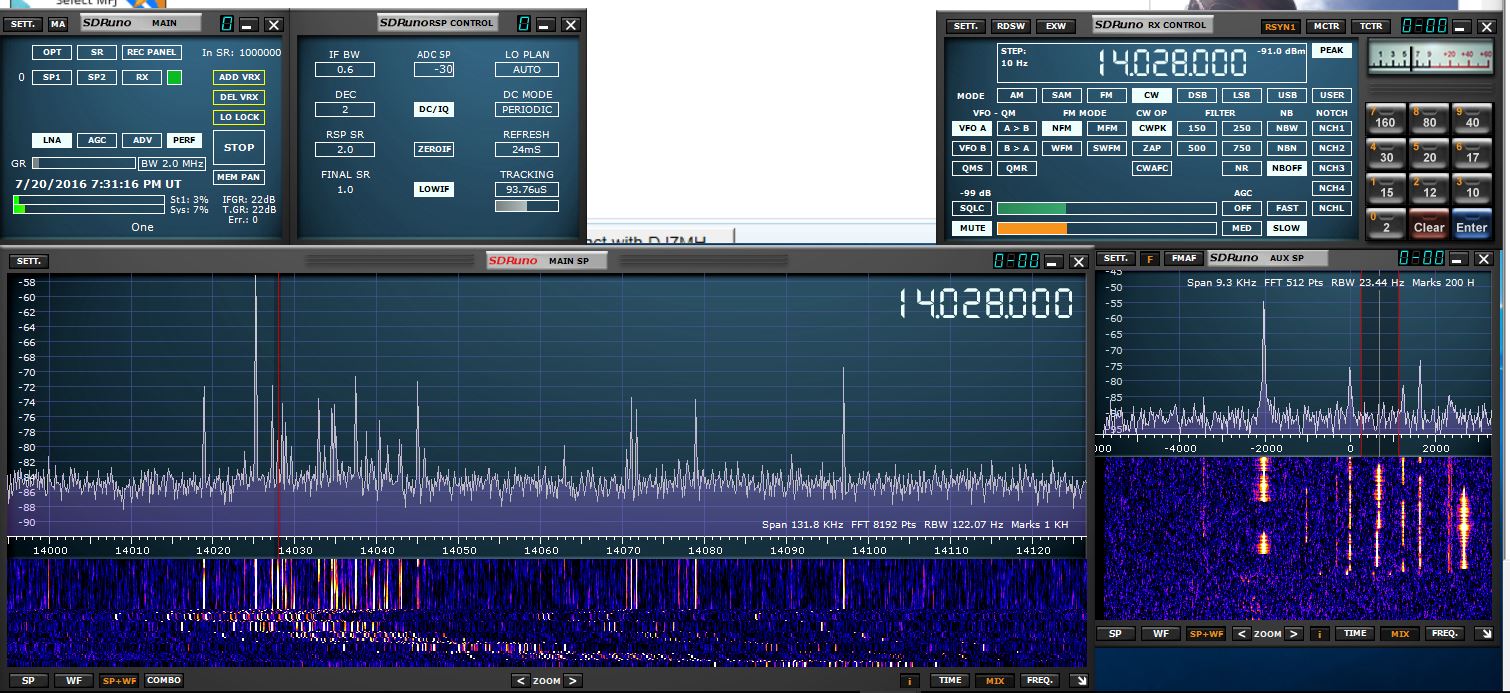This screenshot has height=693, width=1510.
Task: Open the REFRESH 24mS selector
Action: [x=527, y=149]
